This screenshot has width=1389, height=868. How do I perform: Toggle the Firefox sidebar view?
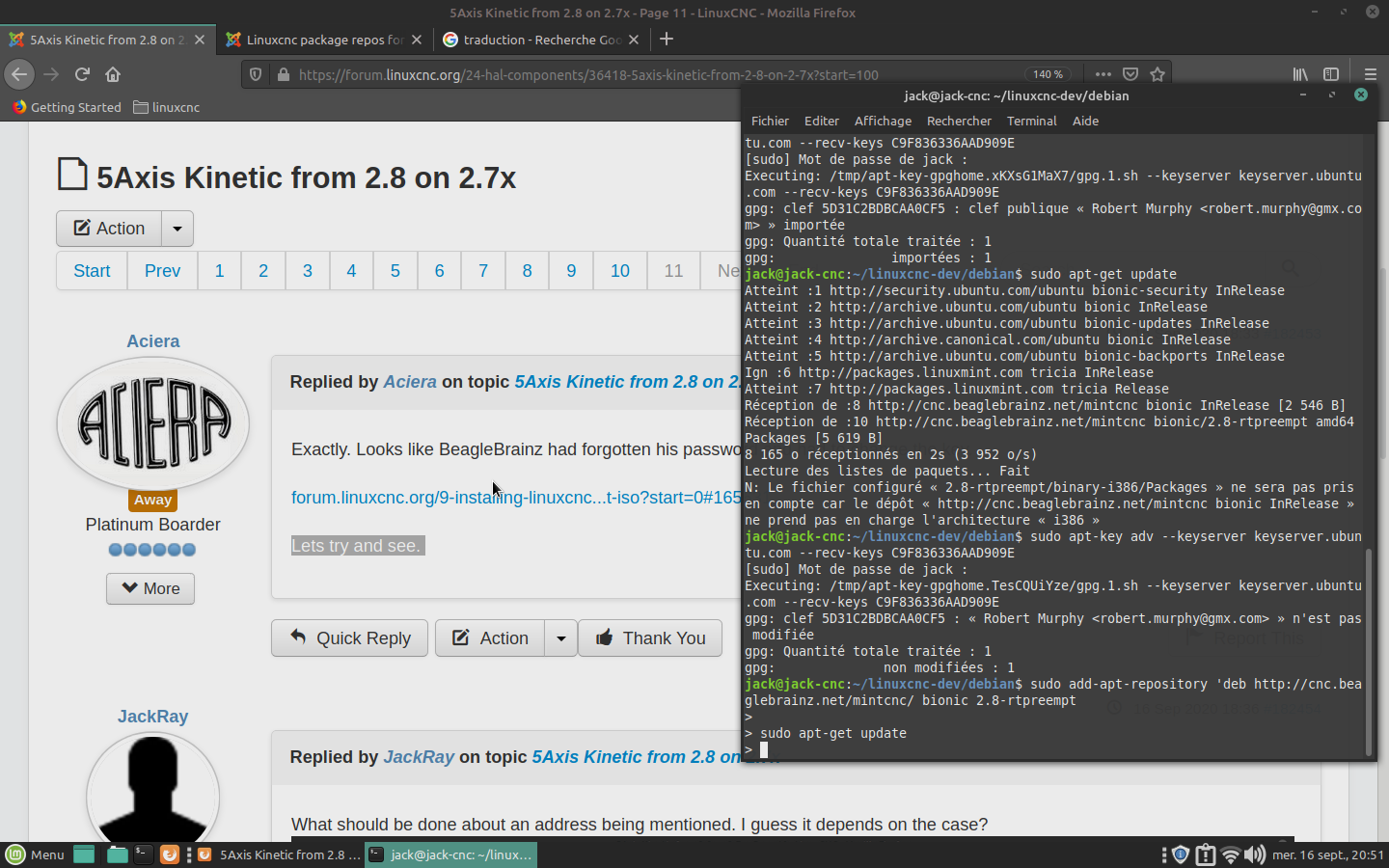coord(1331,74)
